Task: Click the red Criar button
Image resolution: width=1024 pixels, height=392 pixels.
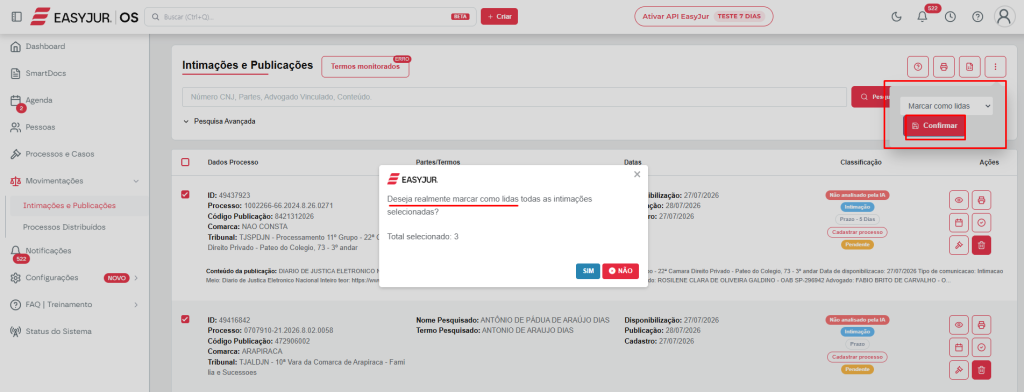Action: click(x=500, y=17)
